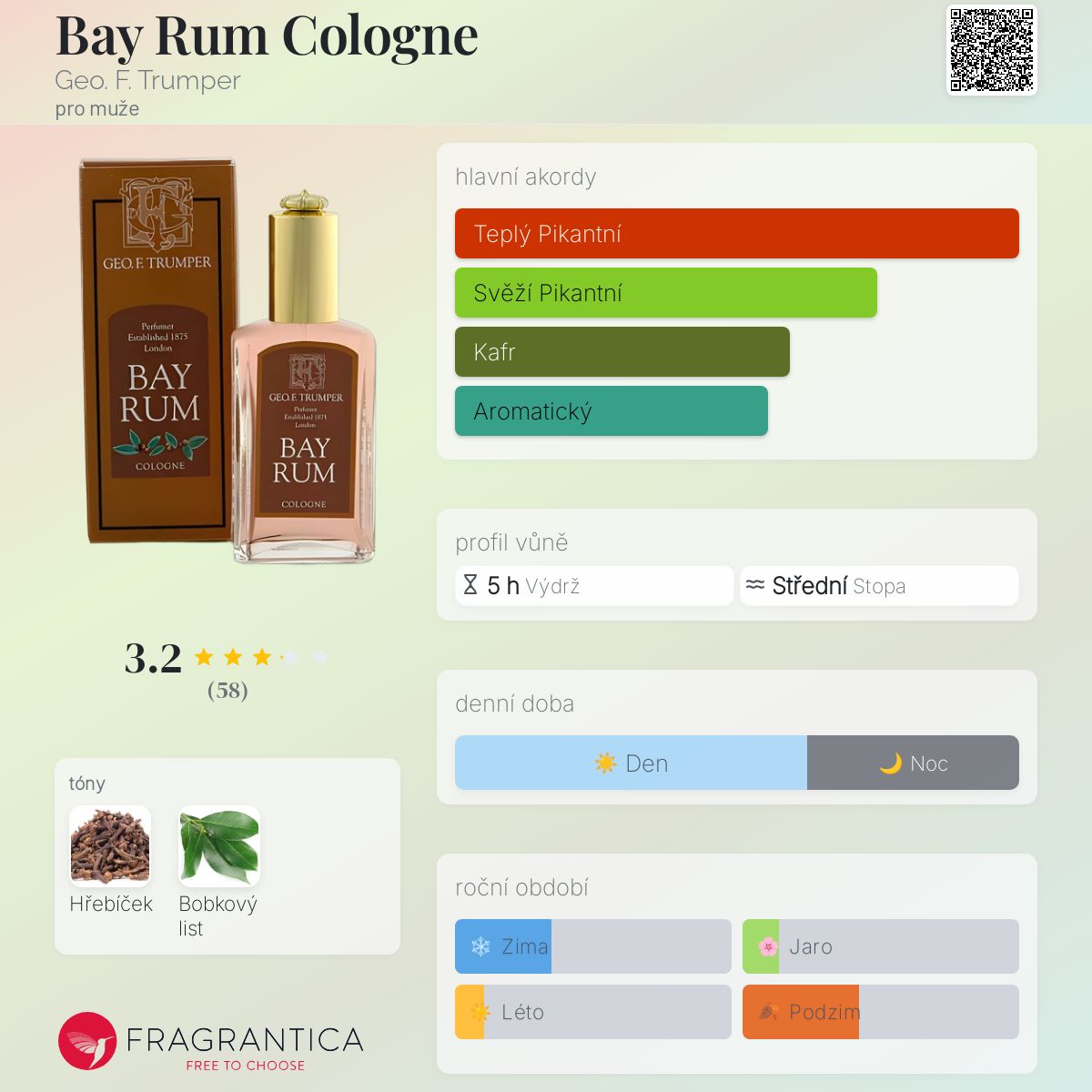Click the leaf icon for Podzim
Screen dimensions: 1092x1092
click(x=768, y=1012)
